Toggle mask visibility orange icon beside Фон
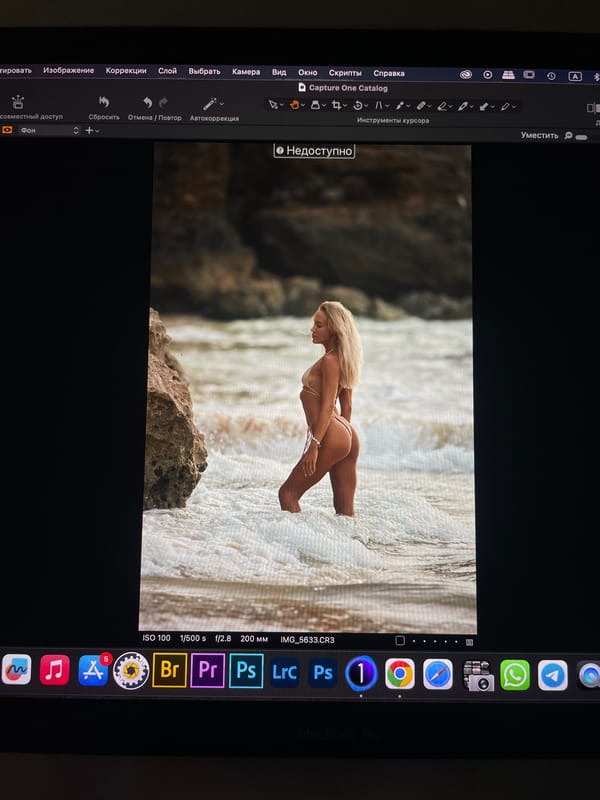 [7, 130]
